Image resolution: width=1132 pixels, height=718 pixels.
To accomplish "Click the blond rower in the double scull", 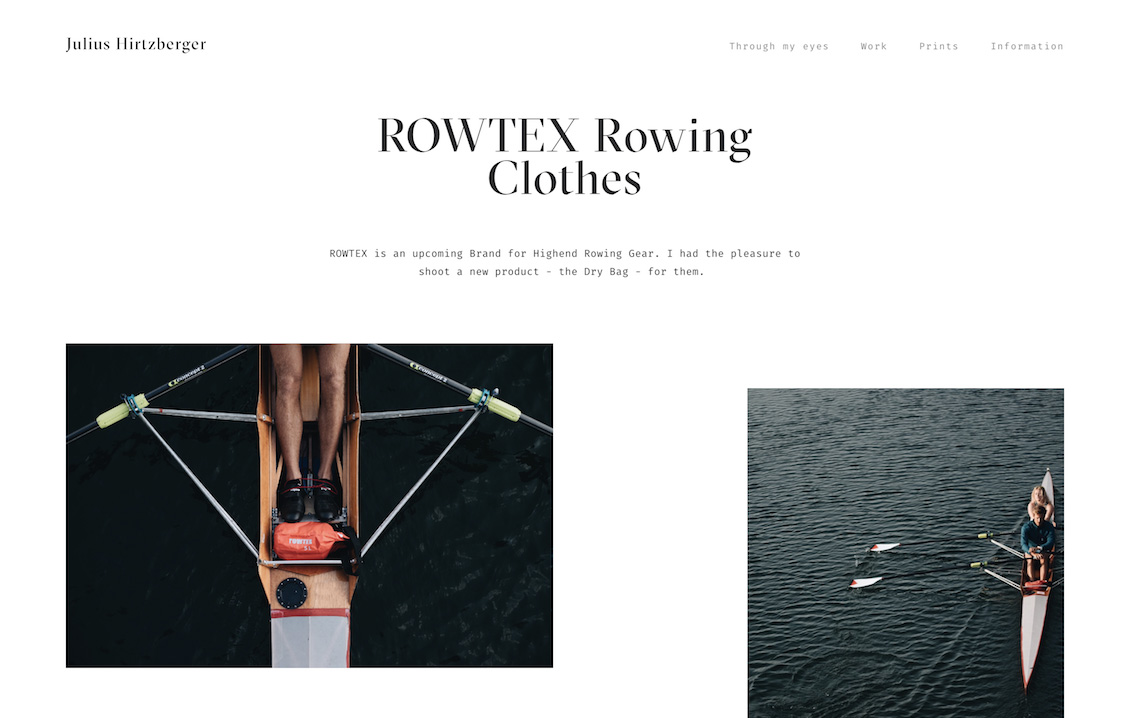I will [x=1040, y=501].
